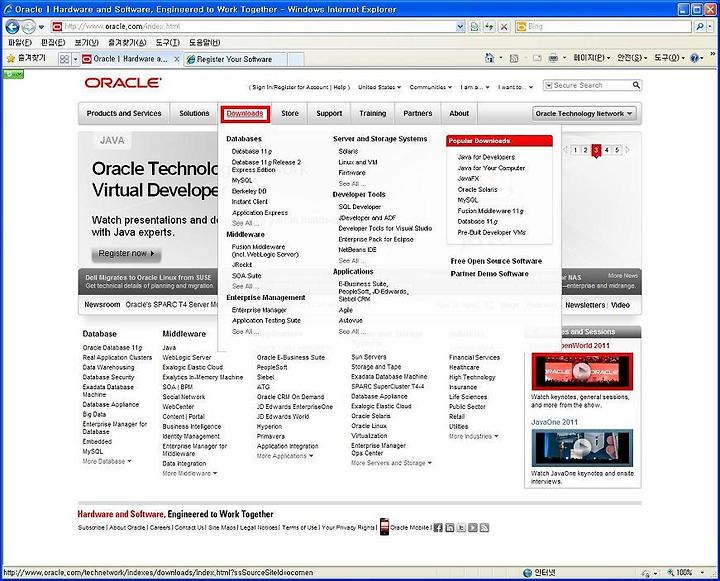Click the Bing search magnifier icon
The height and width of the screenshot is (581, 720).
pos(699,27)
